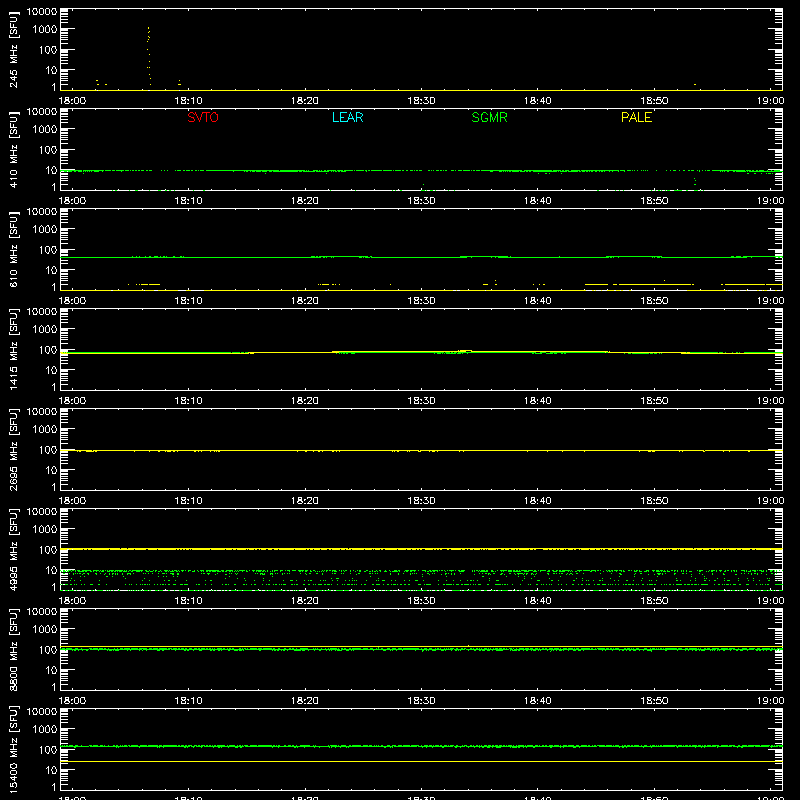Image resolution: width=800 pixels, height=800 pixels.
Task: Click the yellow PALE station legend label
Action: coord(636,117)
